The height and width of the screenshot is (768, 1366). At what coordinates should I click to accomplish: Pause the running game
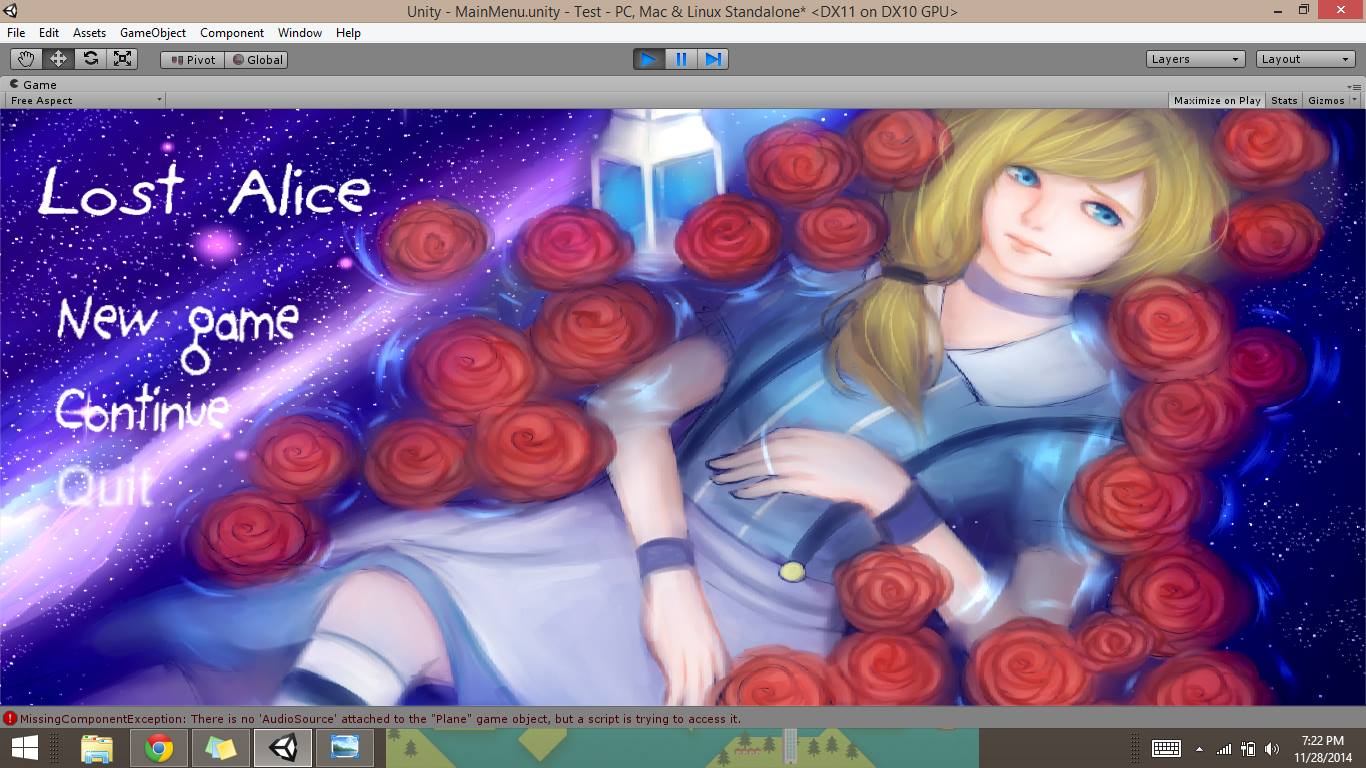click(681, 59)
